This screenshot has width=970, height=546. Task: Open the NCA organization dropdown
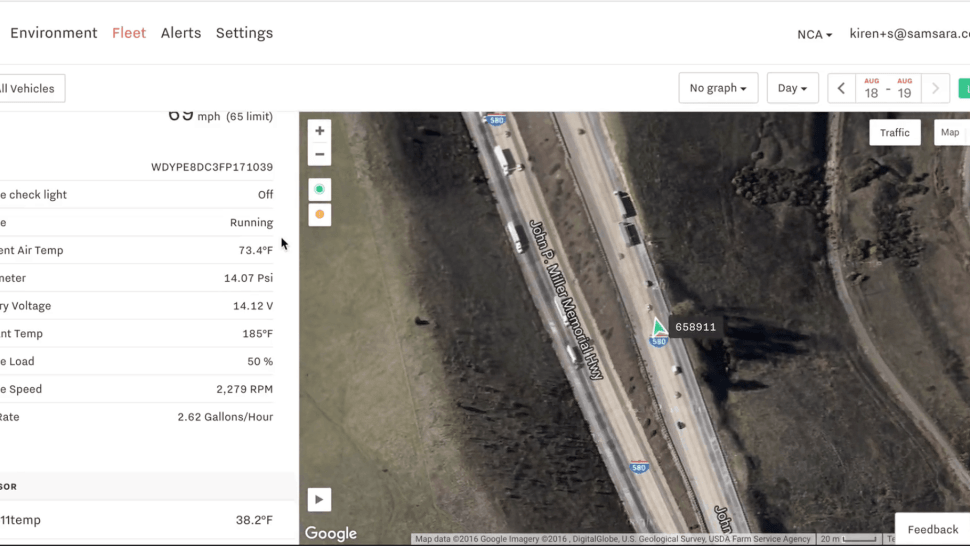click(x=814, y=35)
